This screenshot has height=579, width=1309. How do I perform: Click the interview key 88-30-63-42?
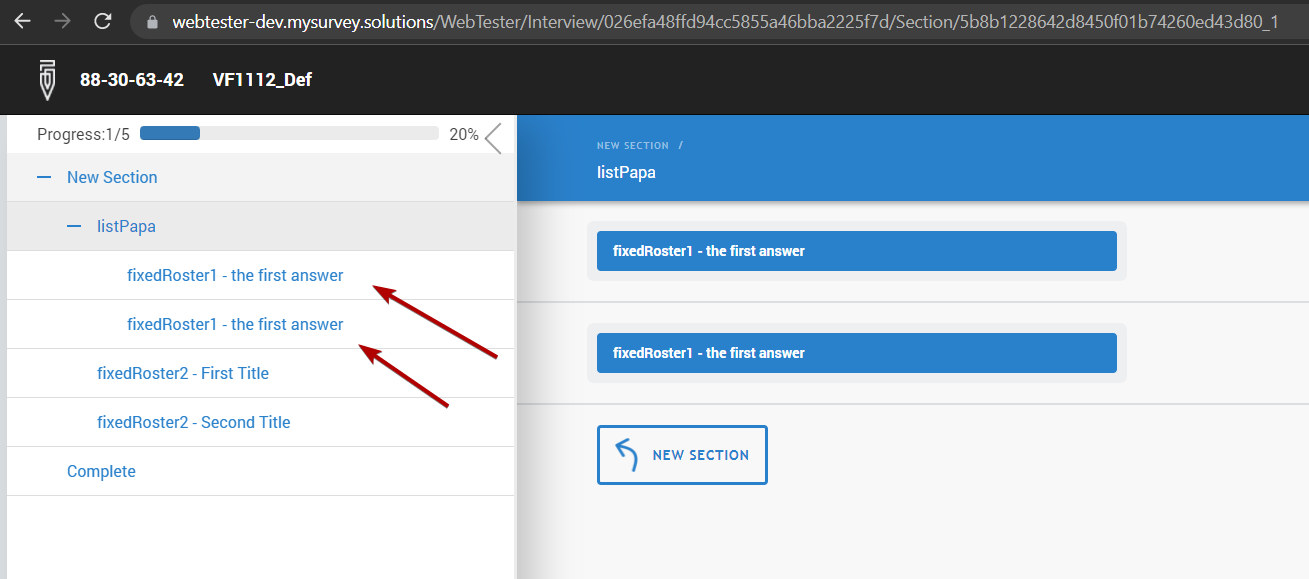pyautogui.click(x=132, y=80)
